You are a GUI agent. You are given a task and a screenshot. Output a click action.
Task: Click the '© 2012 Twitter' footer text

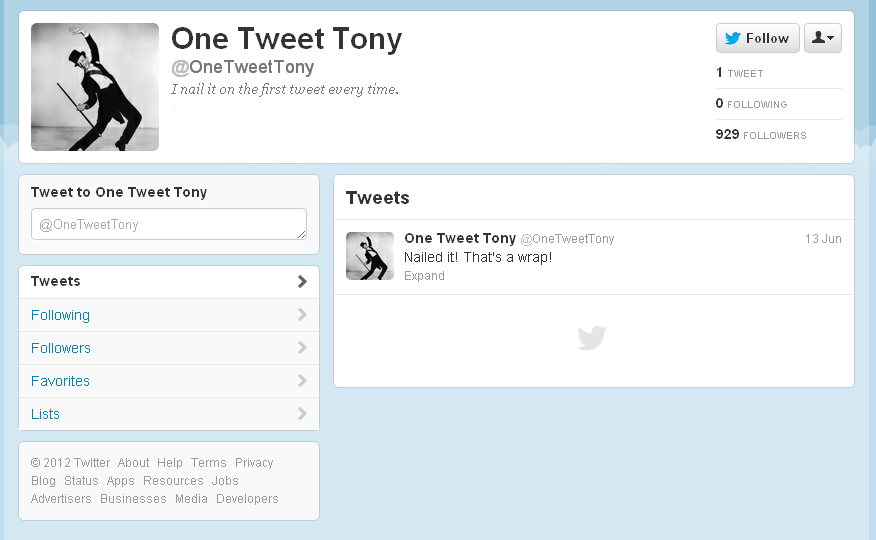[70, 463]
